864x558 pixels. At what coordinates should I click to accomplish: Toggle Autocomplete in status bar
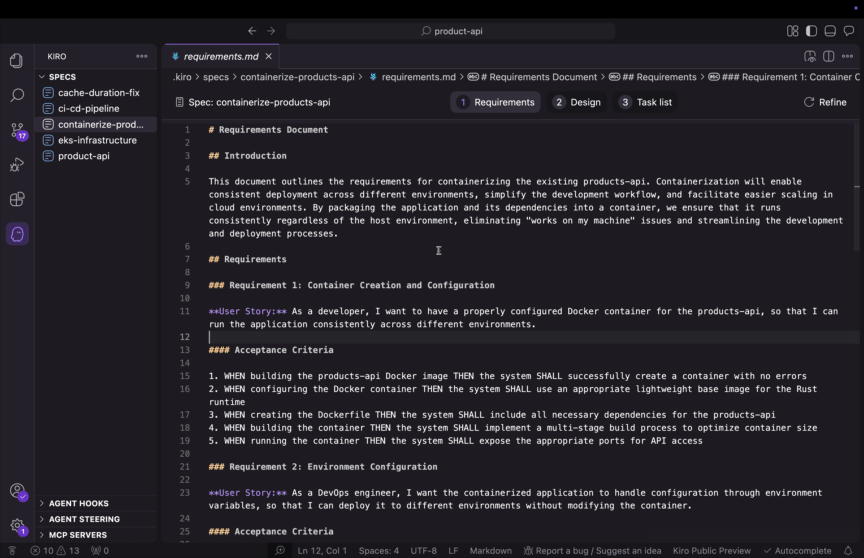(797, 550)
